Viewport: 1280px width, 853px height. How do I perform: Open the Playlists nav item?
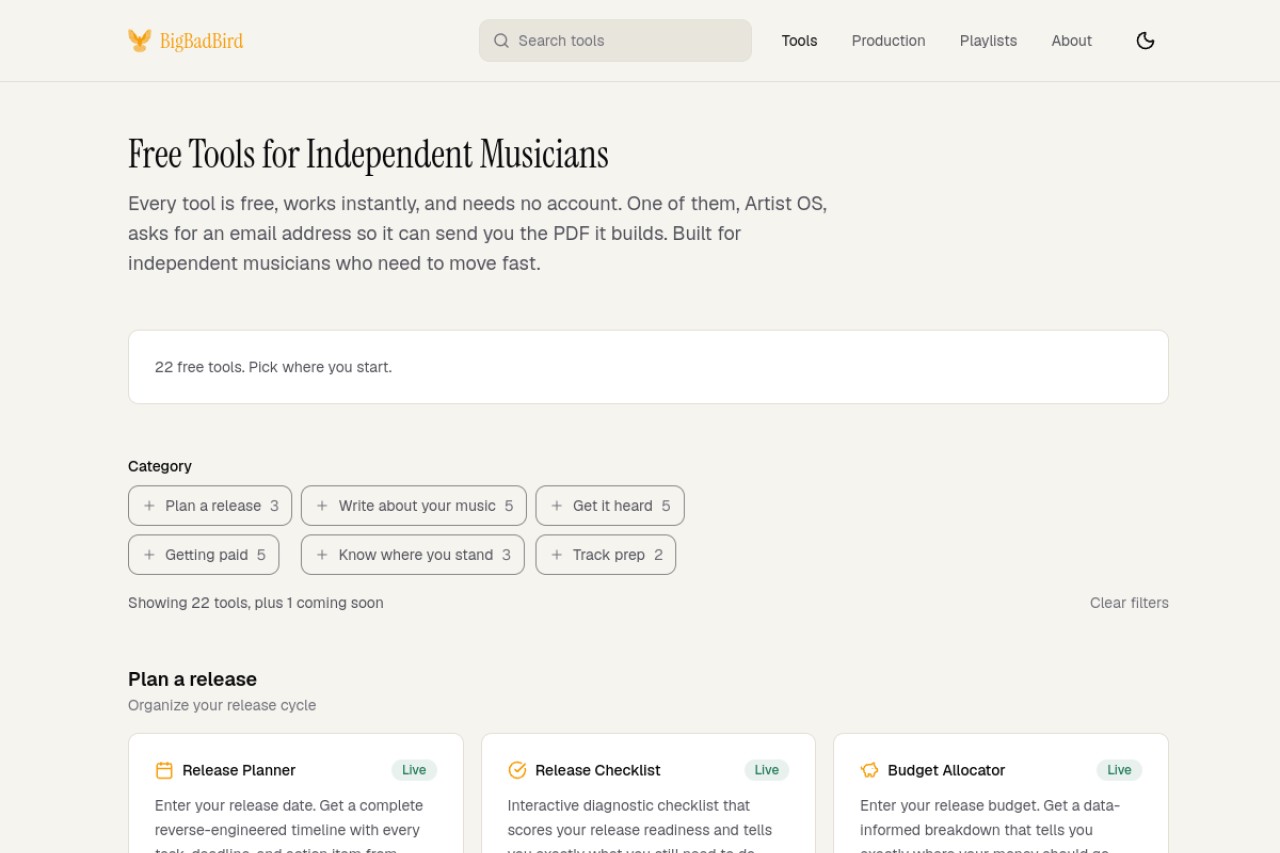pos(988,41)
